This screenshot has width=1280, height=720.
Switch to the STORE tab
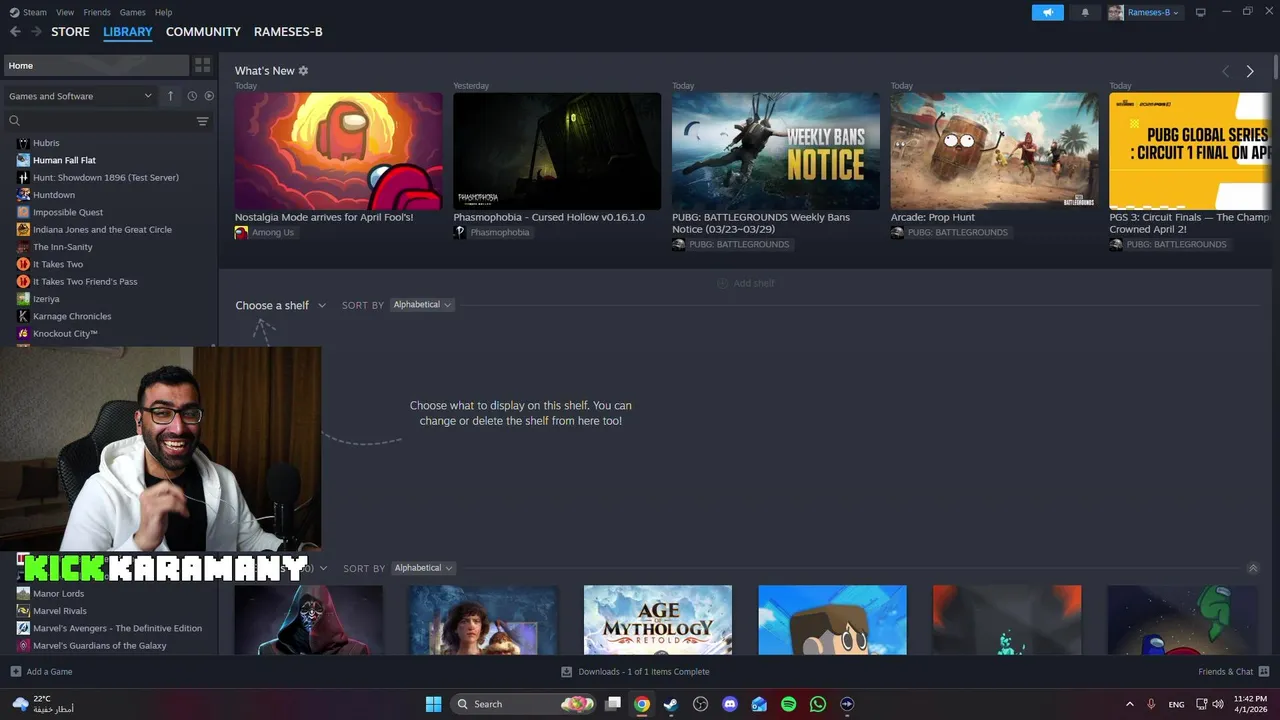click(x=70, y=32)
